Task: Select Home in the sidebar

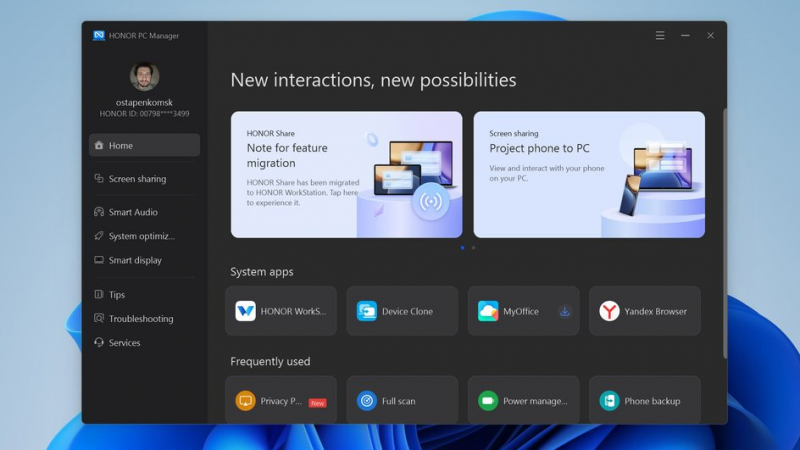Action: [144, 145]
